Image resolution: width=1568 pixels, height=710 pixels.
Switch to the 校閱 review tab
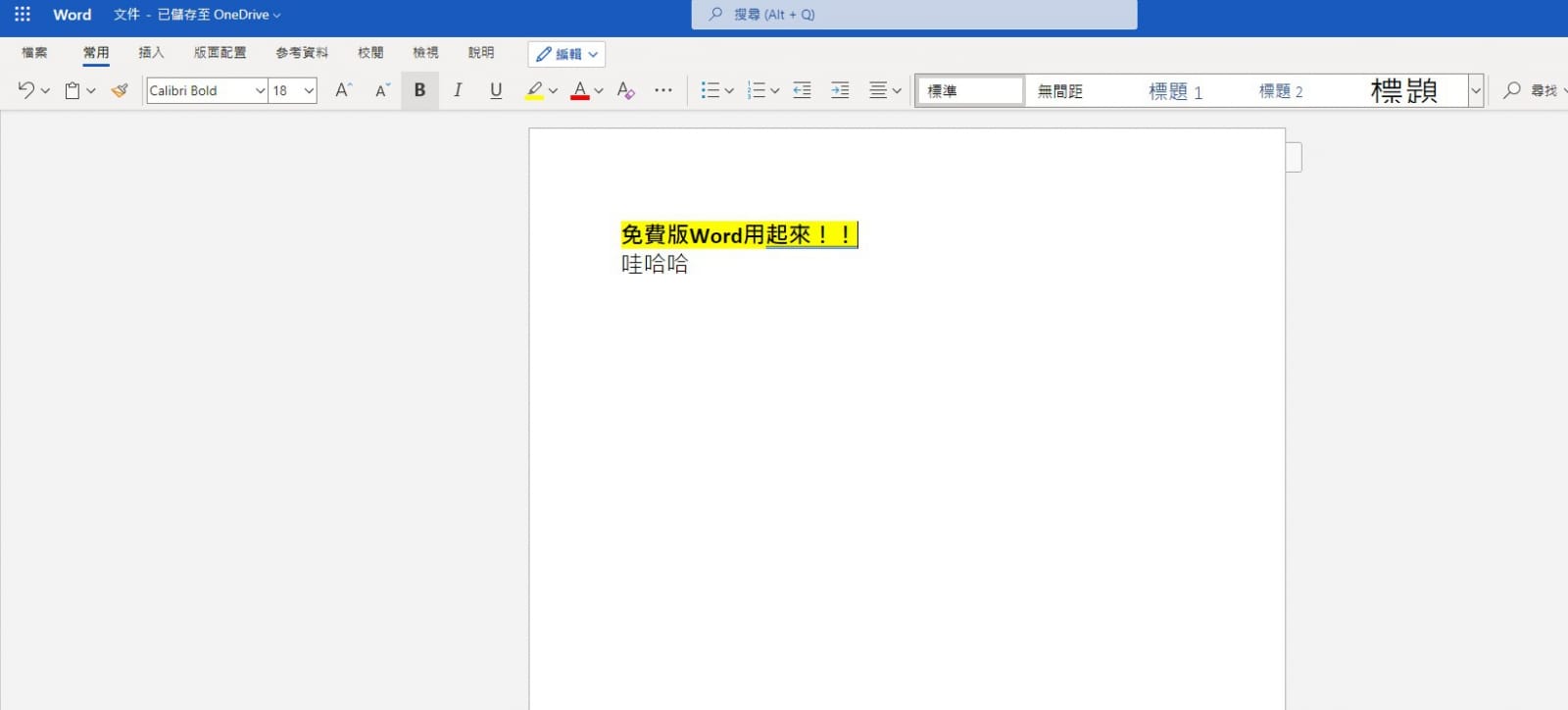coord(370,53)
